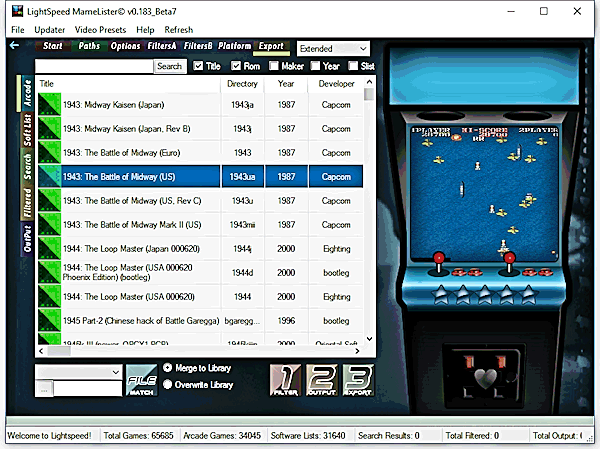Open the Video Presets menu
Image resolution: width=600 pixels, height=449 pixels.
click(100, 30)
